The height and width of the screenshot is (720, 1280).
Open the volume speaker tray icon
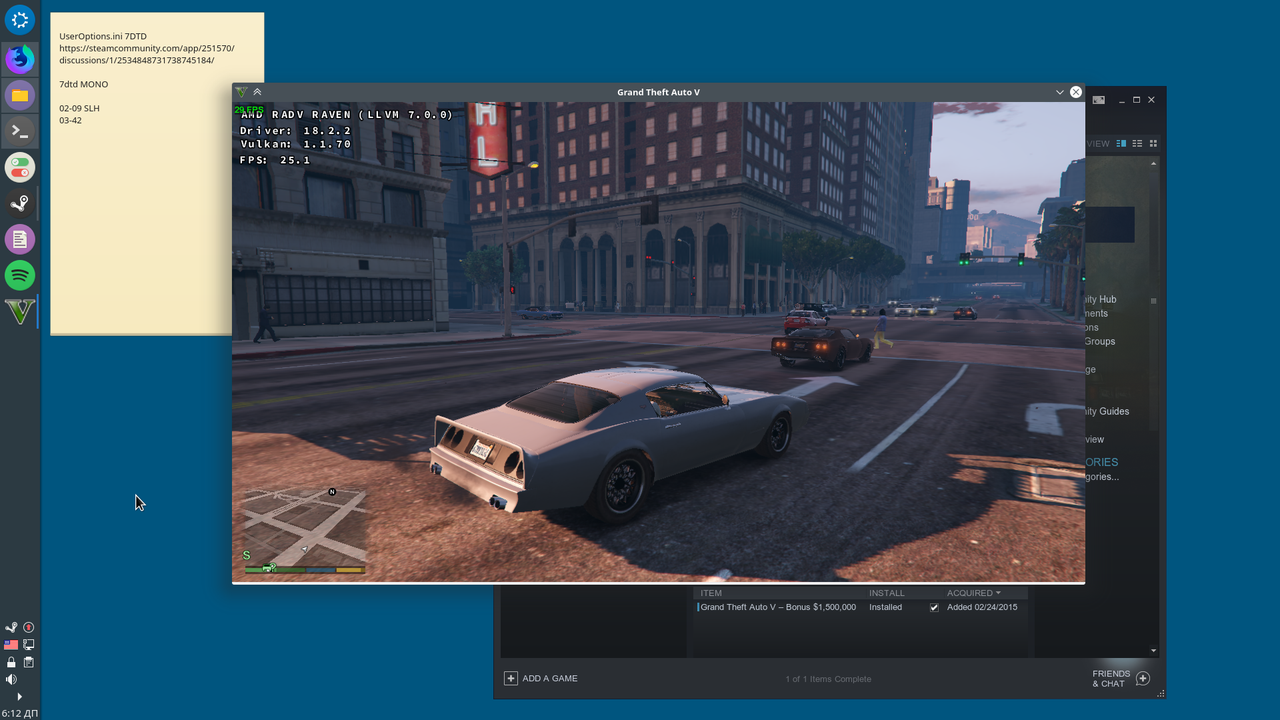coord(11,679)
